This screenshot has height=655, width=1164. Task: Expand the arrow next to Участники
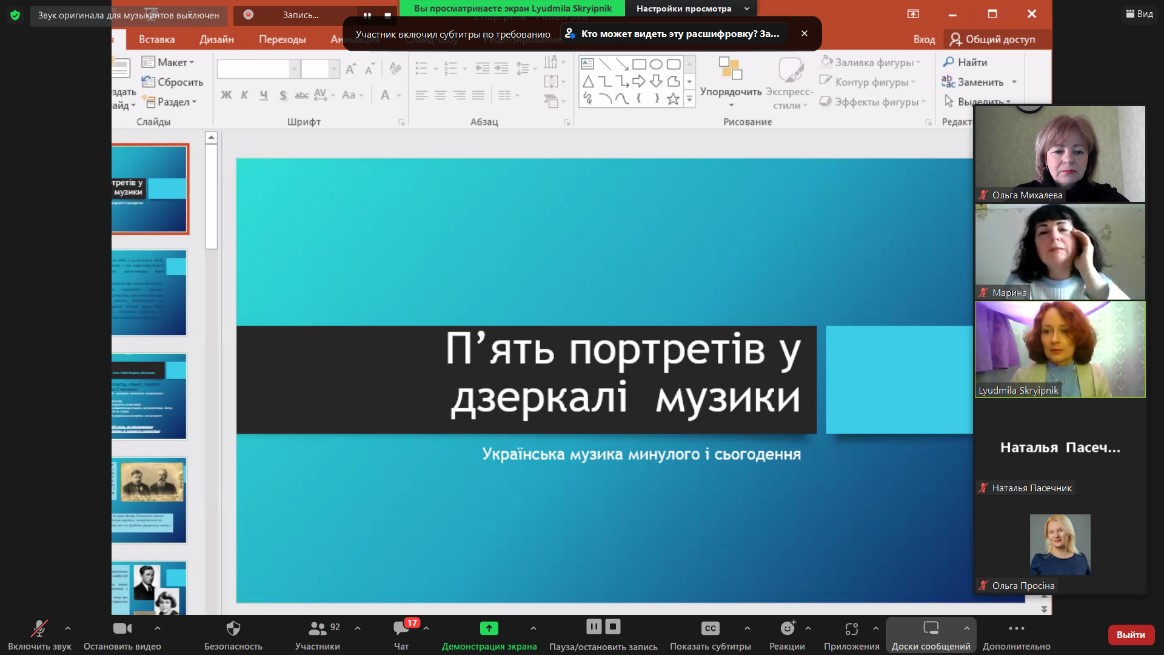tap(358, 628)
